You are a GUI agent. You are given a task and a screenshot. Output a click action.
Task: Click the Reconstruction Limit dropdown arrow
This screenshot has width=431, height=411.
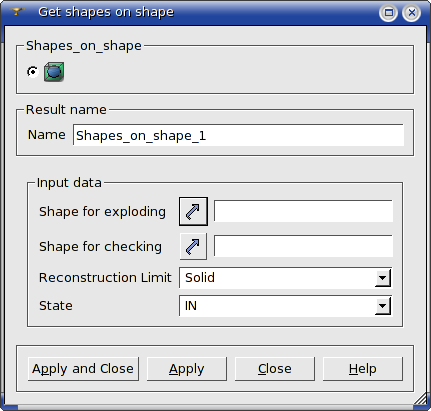383,278
